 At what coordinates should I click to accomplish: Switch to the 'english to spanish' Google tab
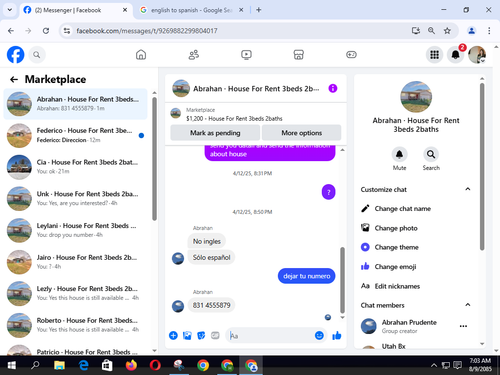tap(191, 10)
